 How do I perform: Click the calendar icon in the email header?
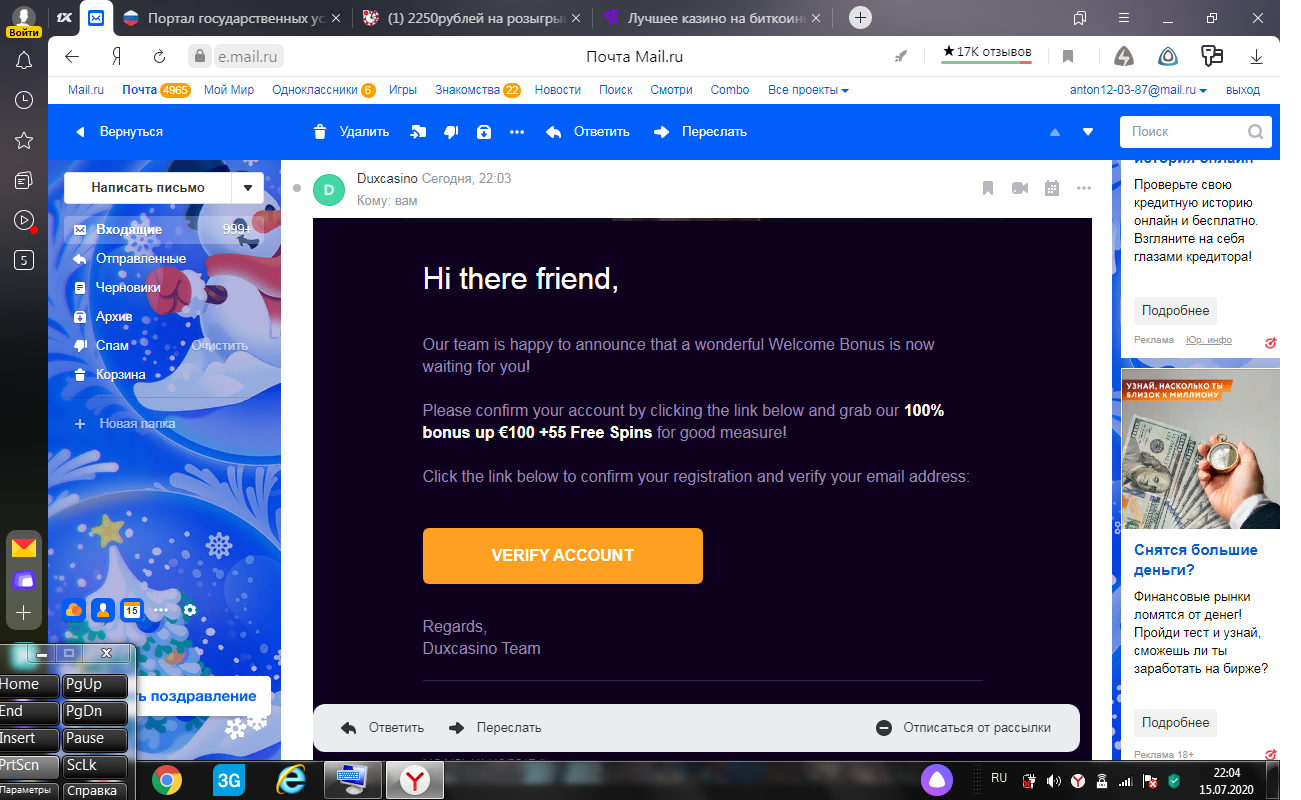pyautogui.click(x=1052, y=188)
